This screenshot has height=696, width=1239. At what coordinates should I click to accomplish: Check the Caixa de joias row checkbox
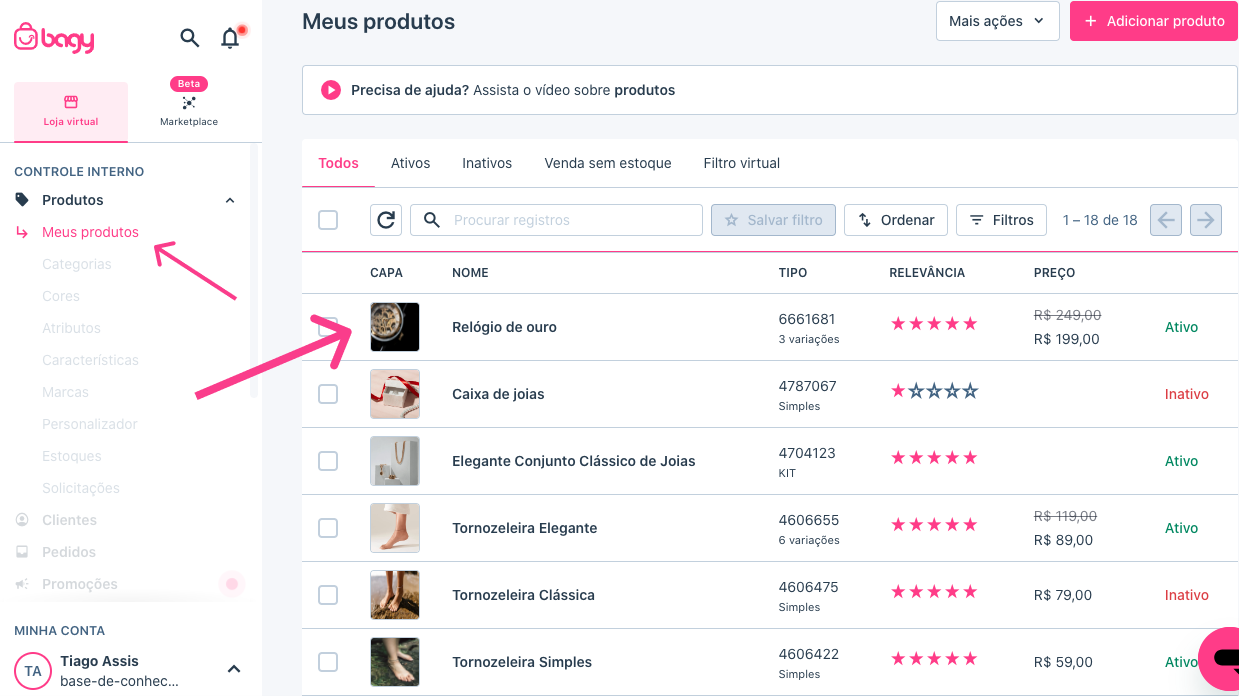tap(328, 394)
